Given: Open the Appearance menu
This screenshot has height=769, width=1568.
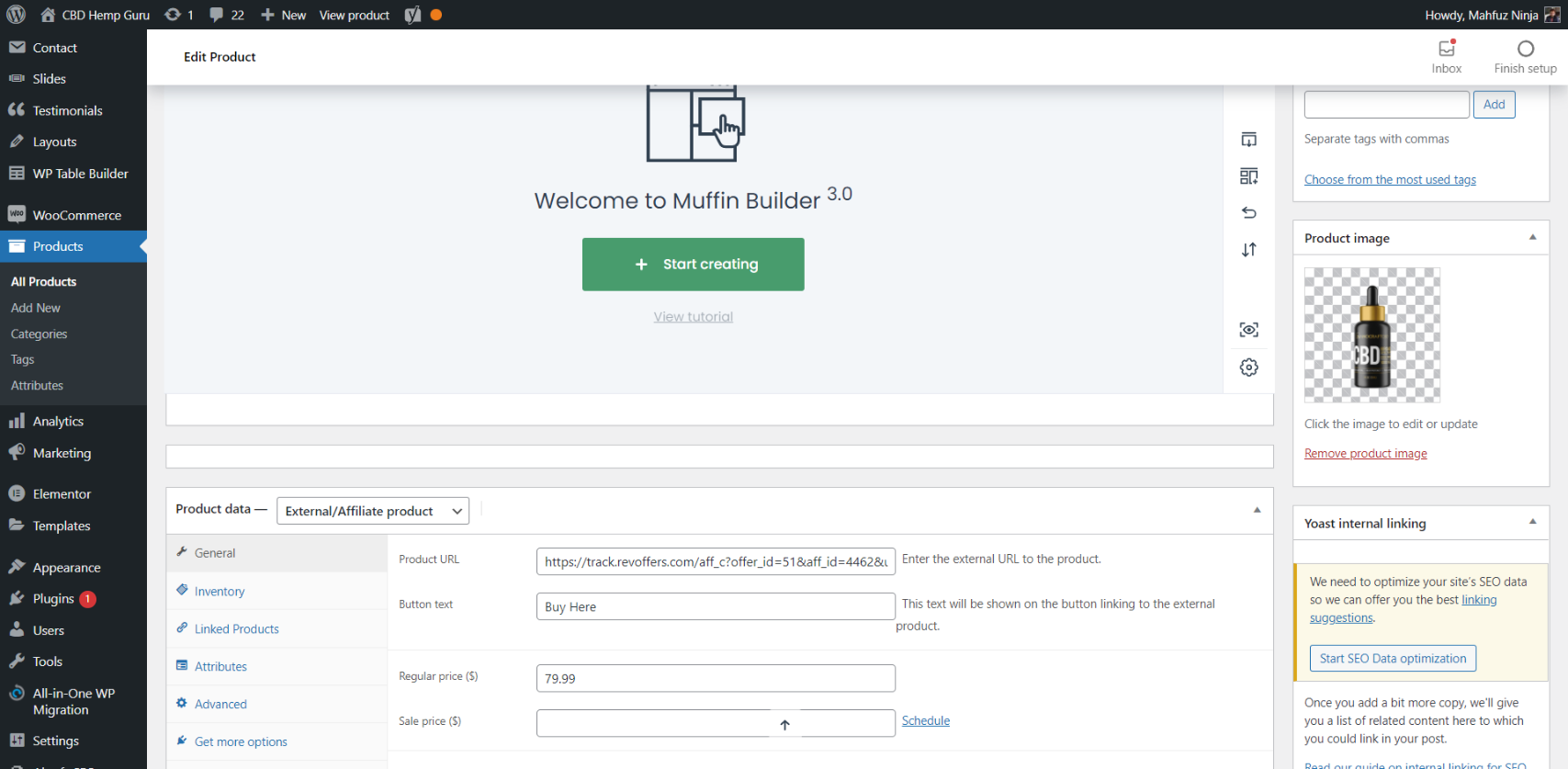Looking at the screenshot, I should 73,568.
